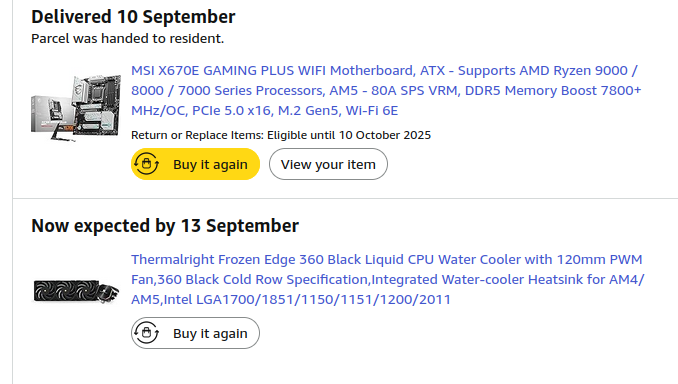Buy the MSI X670E motherboard again
The height and width of the screenshot is (384, 678).
[x=195, y=164]
